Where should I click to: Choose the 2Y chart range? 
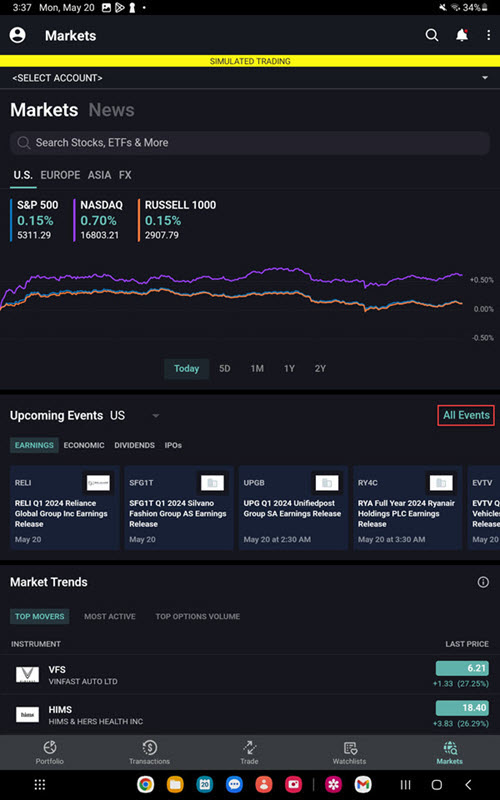point(320,368)
